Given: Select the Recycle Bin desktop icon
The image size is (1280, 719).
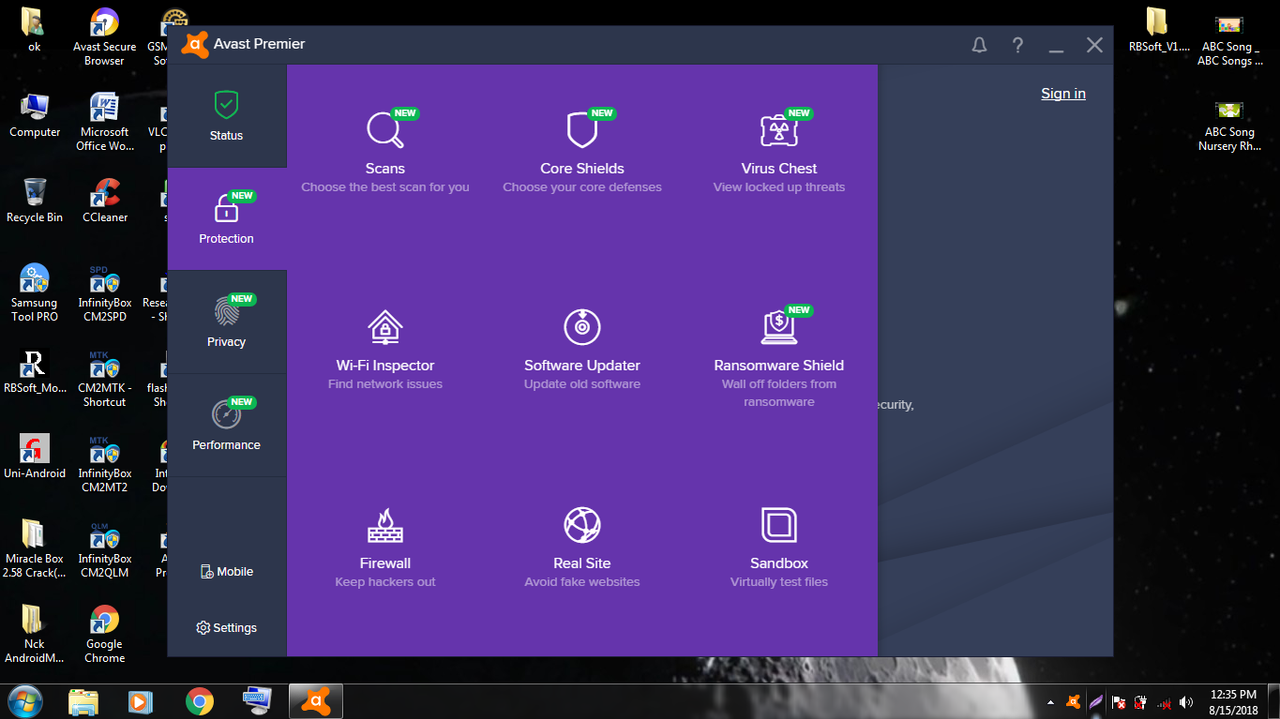Looking at the screenshot, I should click(x=34, y=199).
